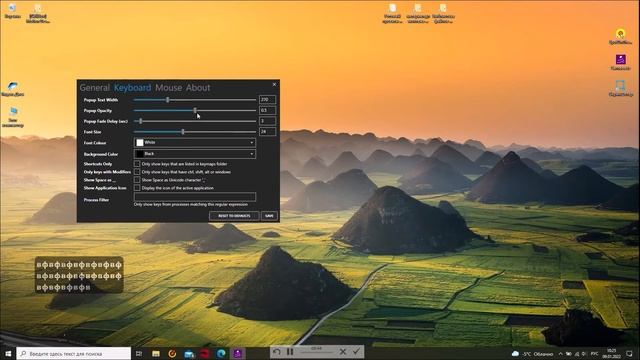Click the taskbar search box
Screen dimensions: 640x360
pyautogui.click(x=74, y=353)
